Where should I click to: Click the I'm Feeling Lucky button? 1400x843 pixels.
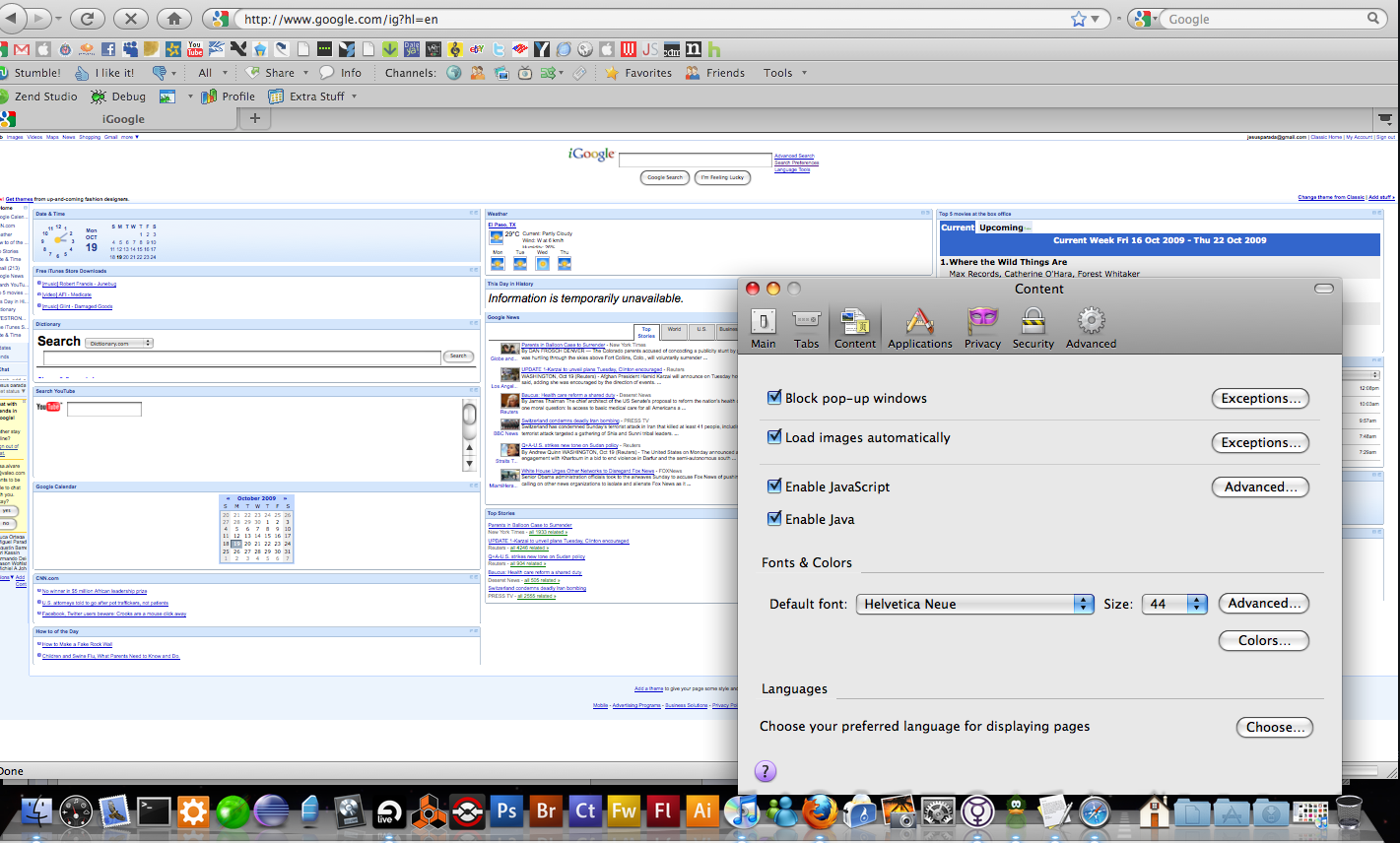click(723, 177)
